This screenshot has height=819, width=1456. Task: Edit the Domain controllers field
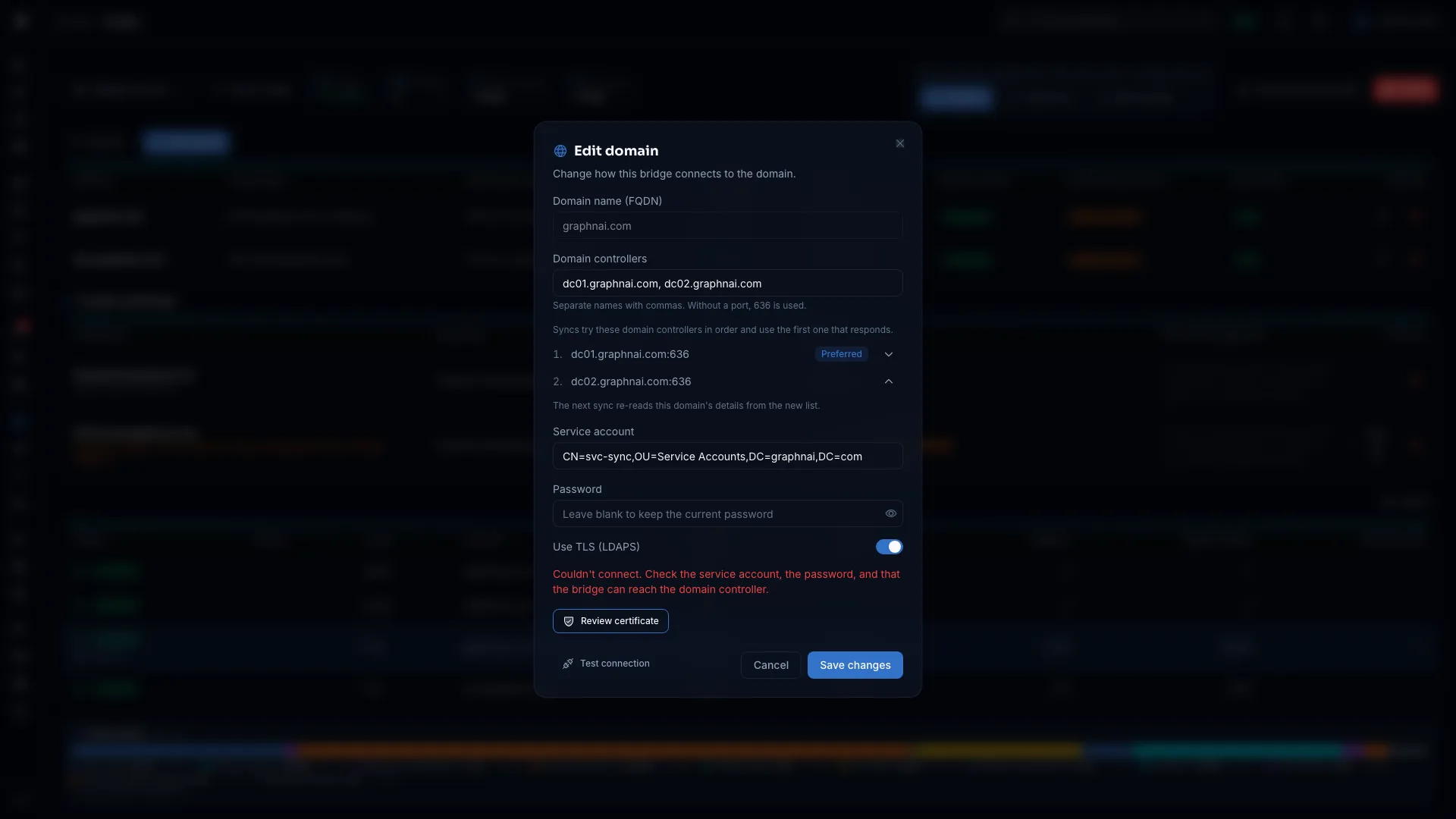[727, 284]
